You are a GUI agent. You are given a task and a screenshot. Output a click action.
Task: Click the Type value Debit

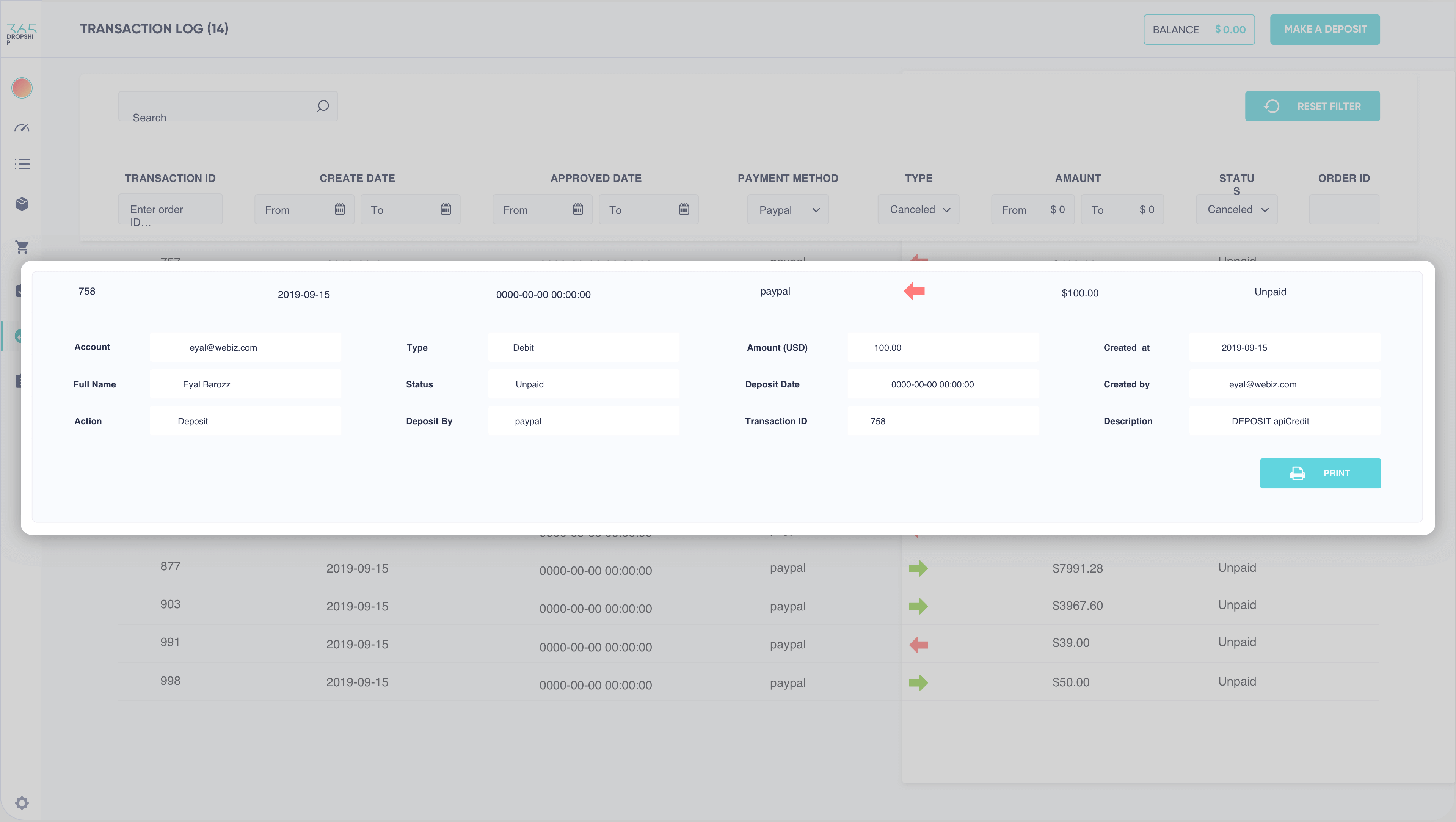pos(523,348)
